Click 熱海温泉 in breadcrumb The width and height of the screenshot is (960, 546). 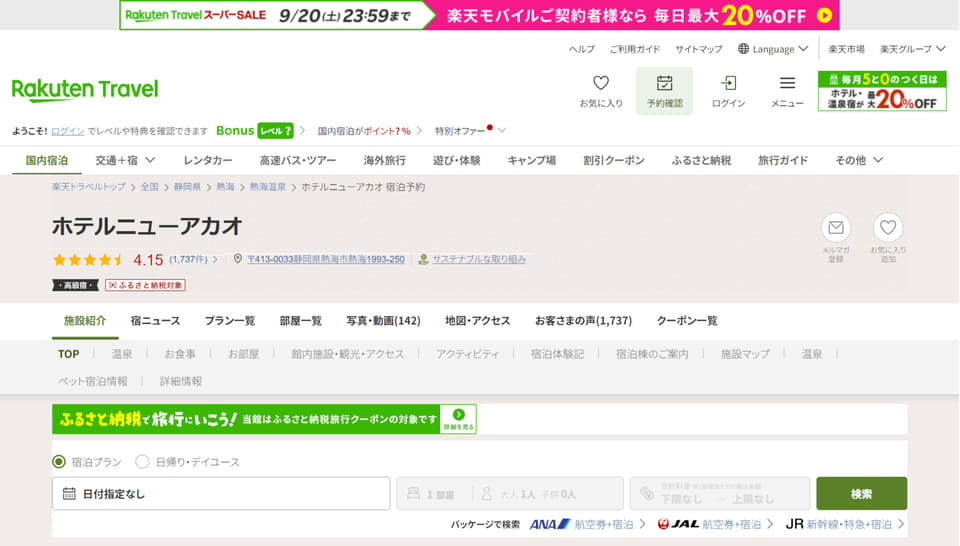268,187
